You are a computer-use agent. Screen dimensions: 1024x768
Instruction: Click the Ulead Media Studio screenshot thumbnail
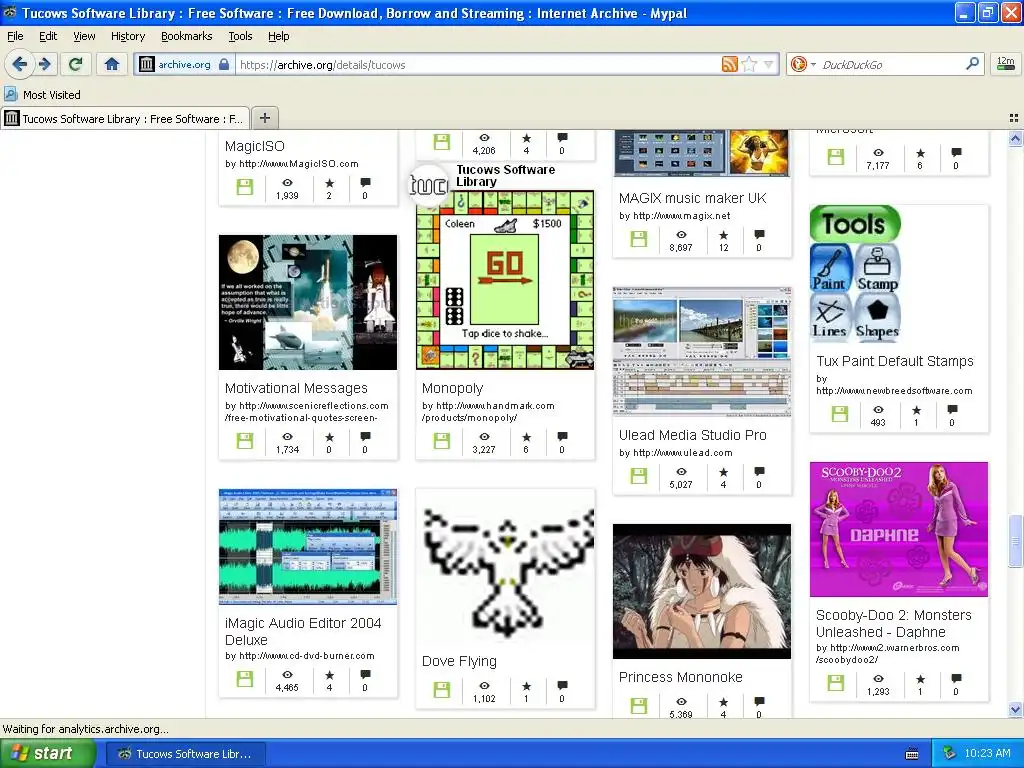tap(702, 351)
